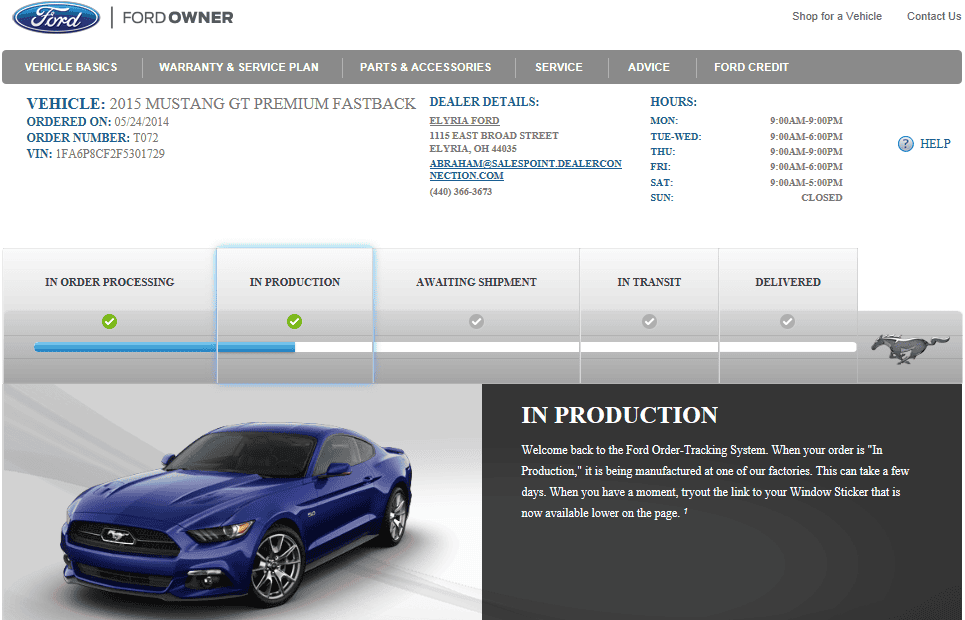The image size is (965, 620).
Task: Click the gray checkmark under In Transit
Action: [649, 321]
